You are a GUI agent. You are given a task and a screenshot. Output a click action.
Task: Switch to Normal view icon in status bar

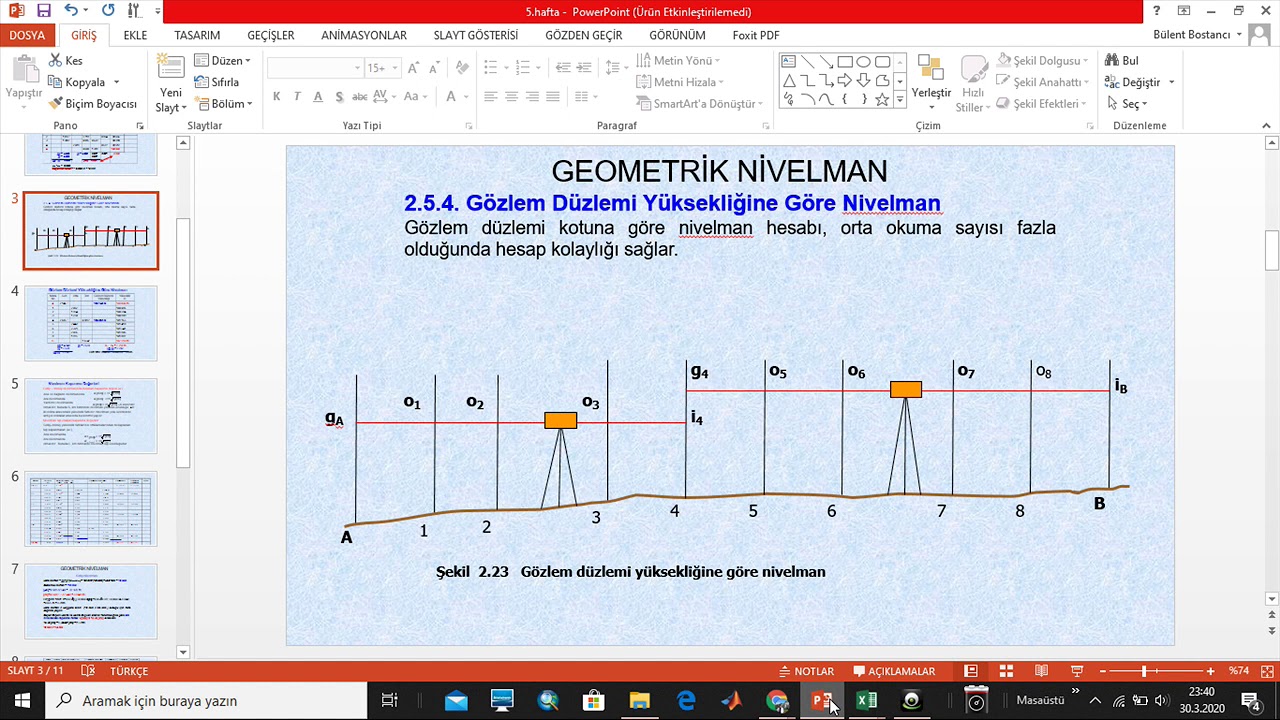[971, 671]
